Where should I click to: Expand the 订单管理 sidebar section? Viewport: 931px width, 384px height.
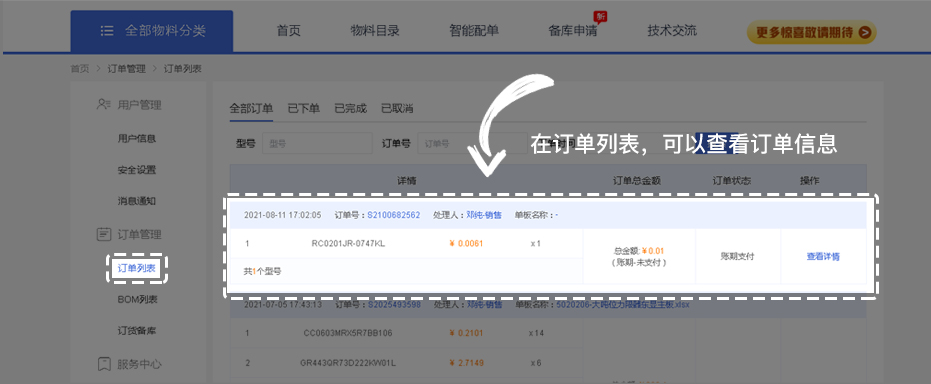[139, 234]
